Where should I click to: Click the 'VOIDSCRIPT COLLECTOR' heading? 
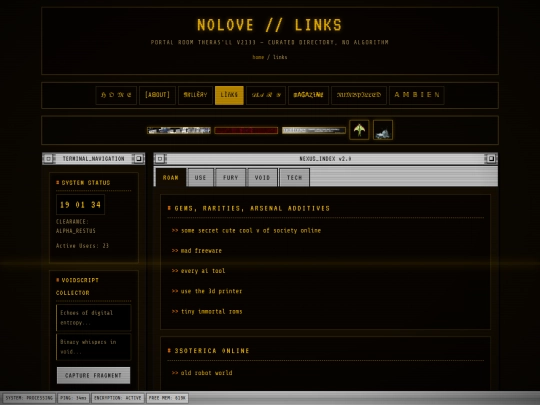(x=77, y=287)
